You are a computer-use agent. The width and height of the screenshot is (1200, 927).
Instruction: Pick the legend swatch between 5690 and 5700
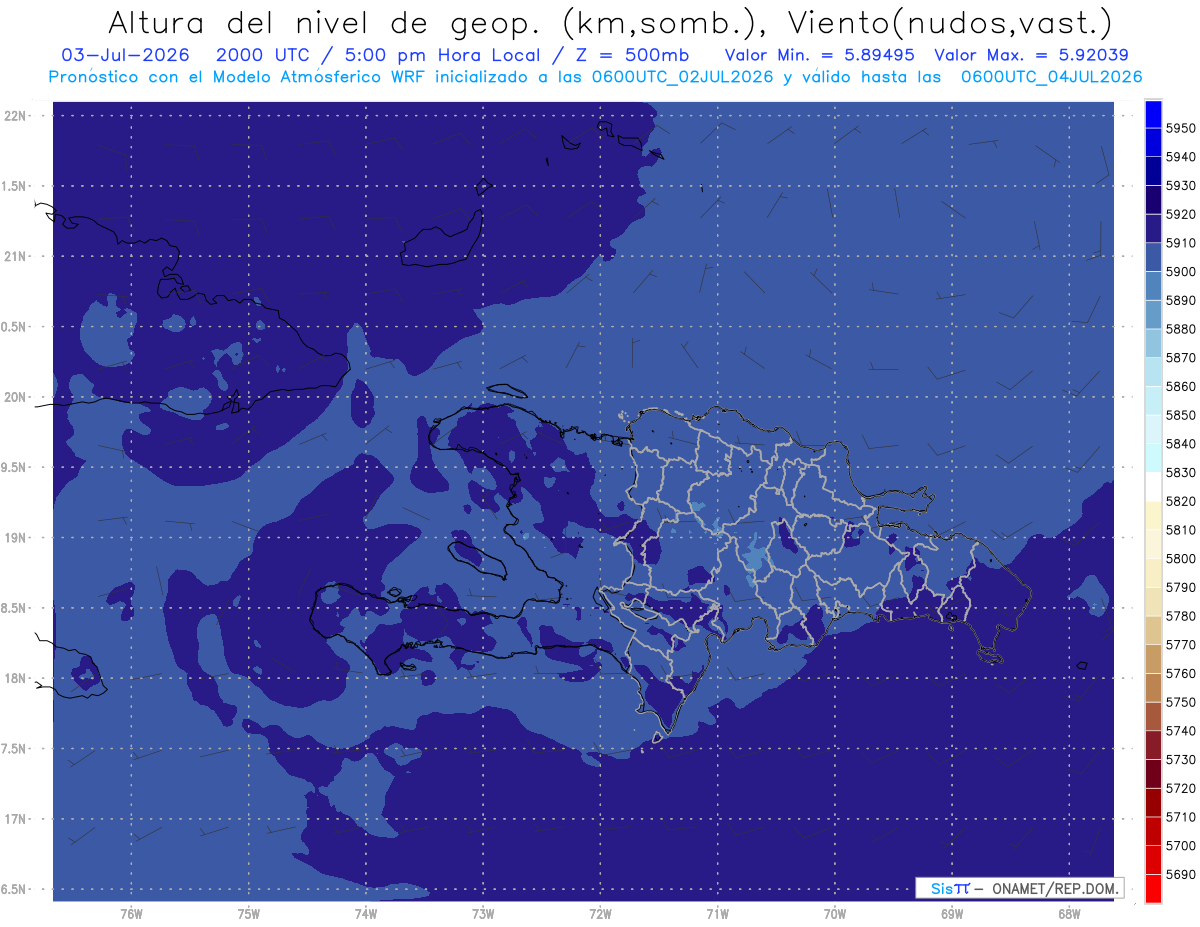1153,859
